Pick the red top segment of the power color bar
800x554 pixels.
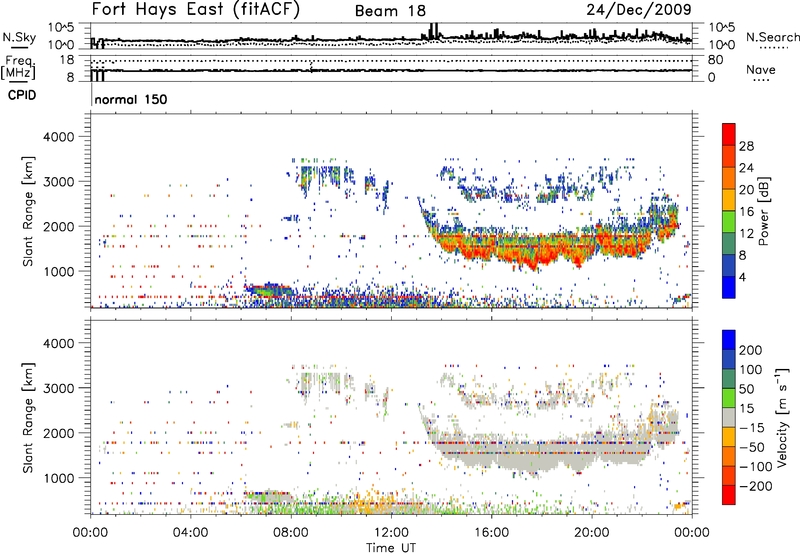click(729, 134)
